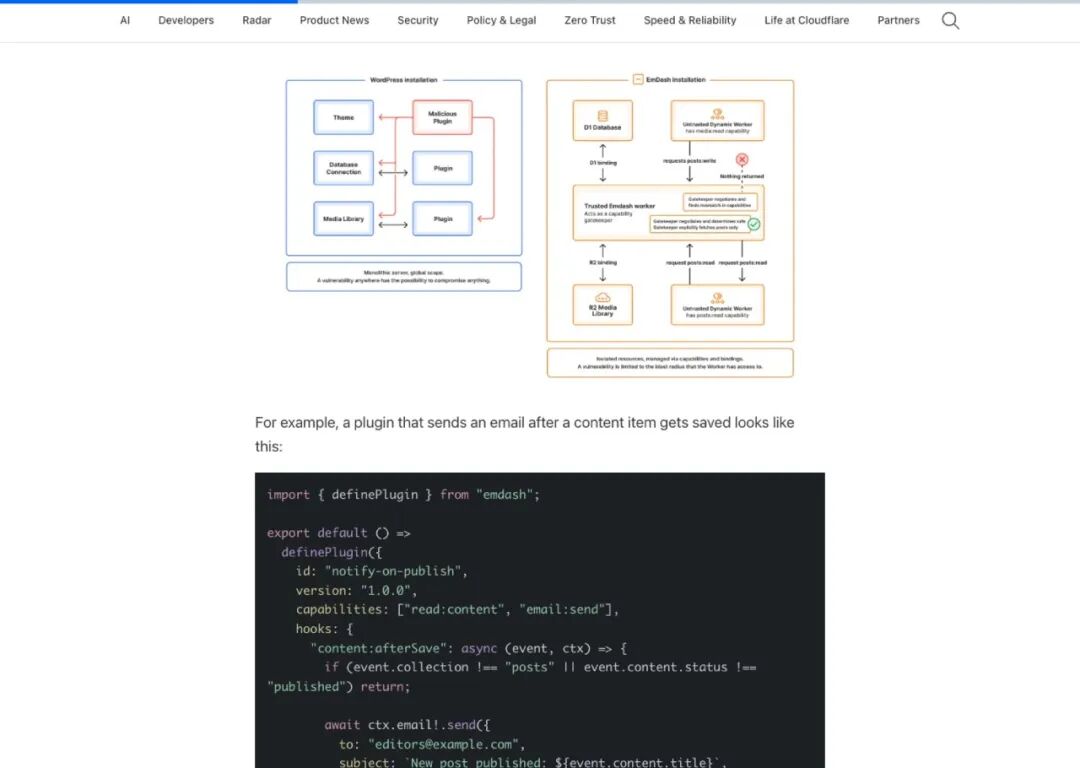Navigate to the Security category

click(x=418, y=21)
